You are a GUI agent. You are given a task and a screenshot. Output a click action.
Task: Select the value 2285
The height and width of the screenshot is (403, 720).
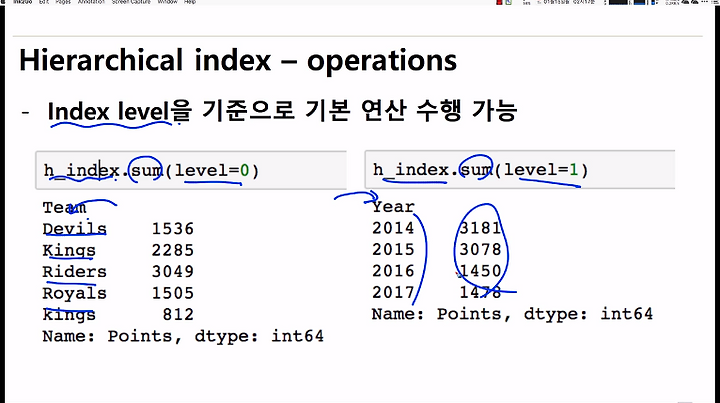[x=173, y=250]
